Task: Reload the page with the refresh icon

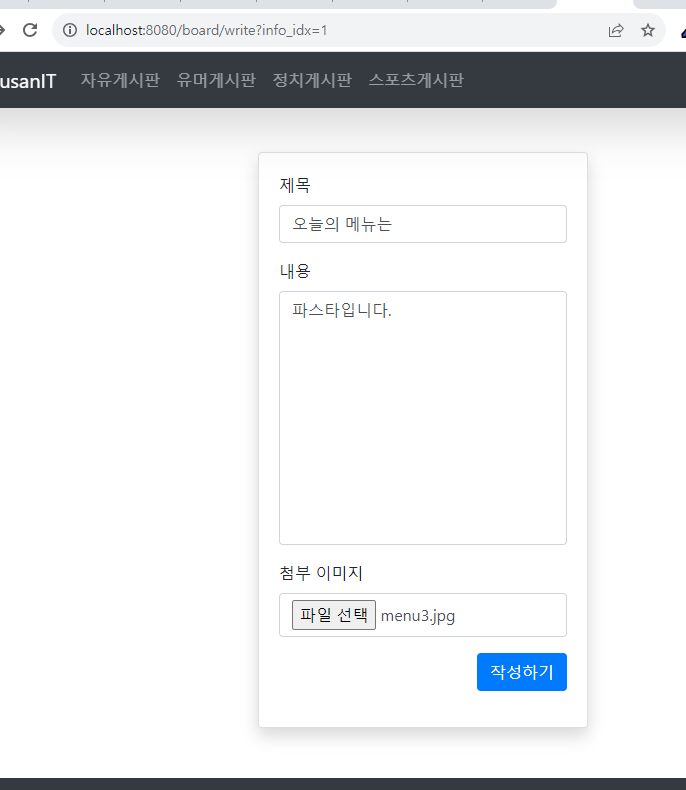Action: tap(30, 30)
